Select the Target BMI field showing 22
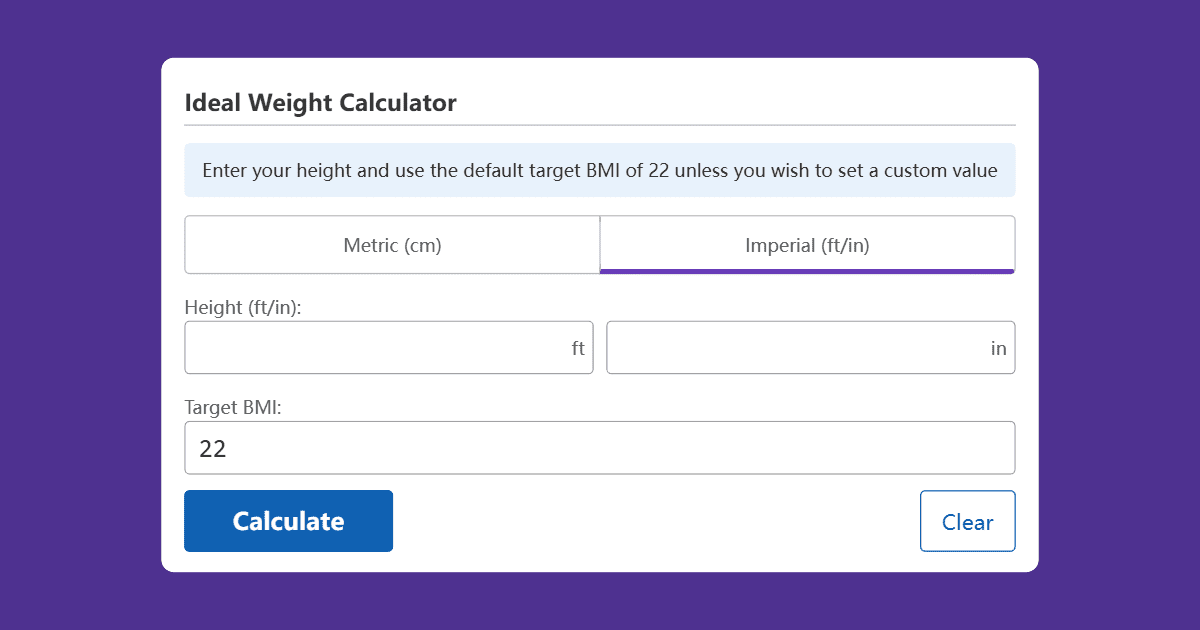 coord(600,447)
